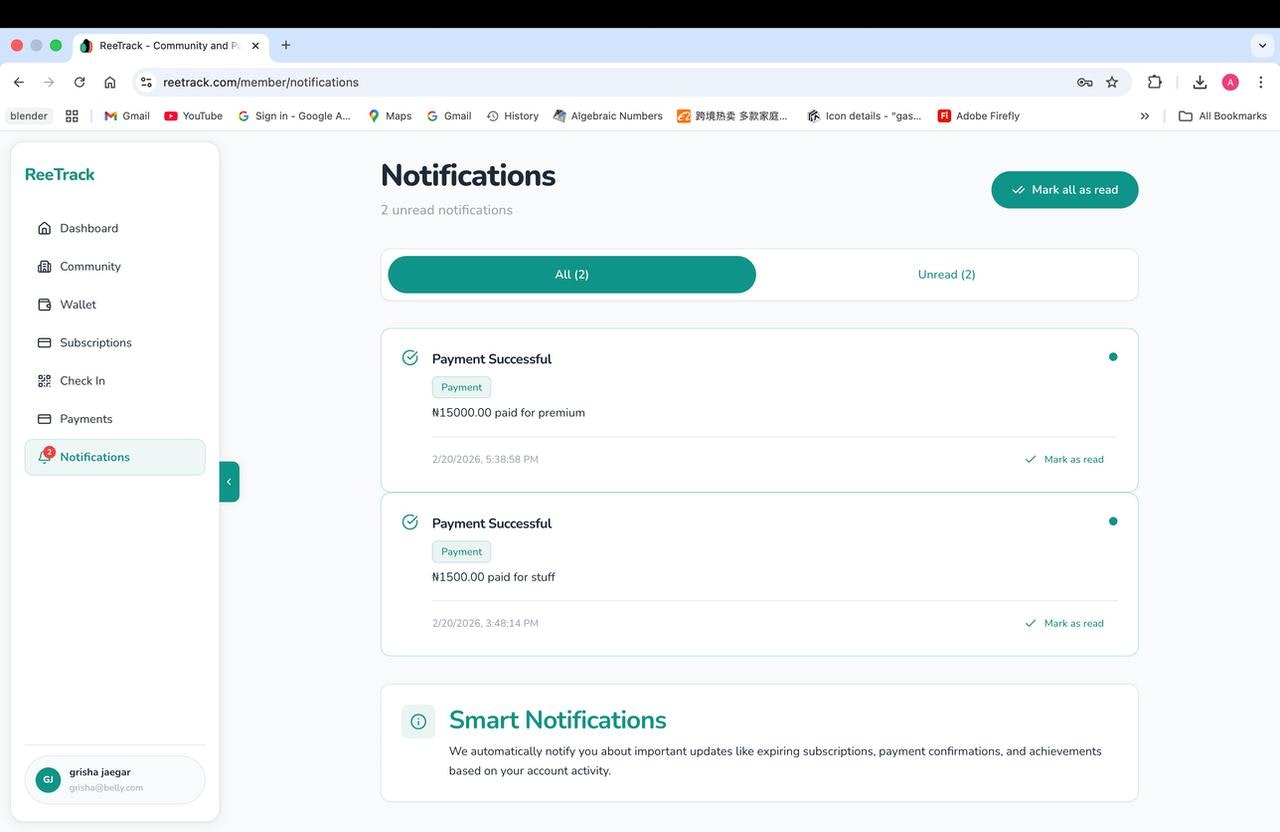The height and width of the screenshot is (832, 1280).
Task: Toggle the unread dot on the ₦15000 notification
Action: point(1113,356)
